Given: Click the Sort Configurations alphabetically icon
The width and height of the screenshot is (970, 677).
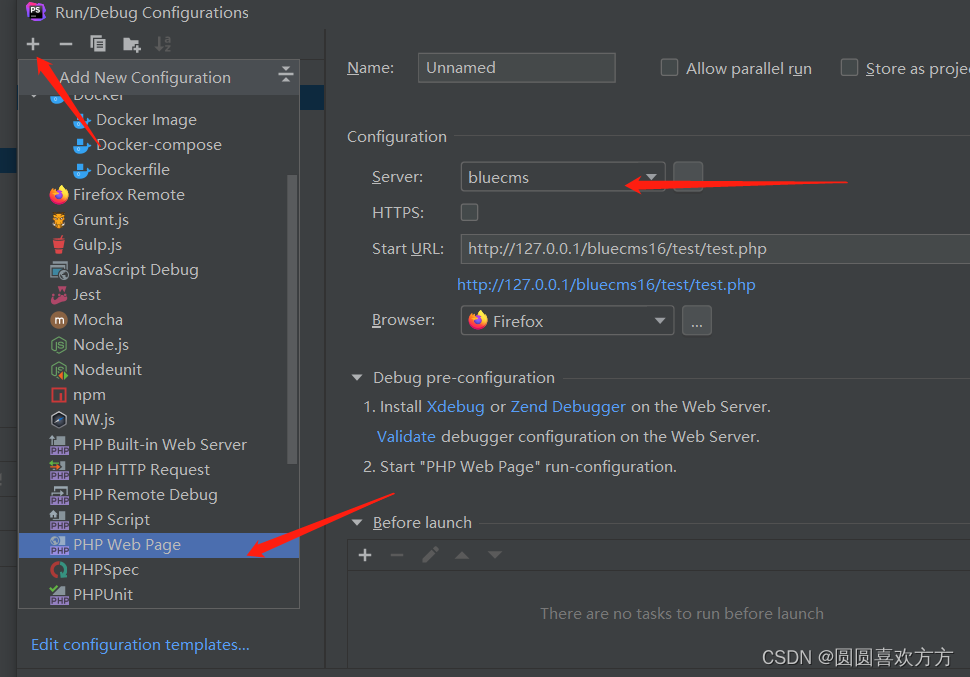Looking at the screenshot, I should pyautogui.click(x=163, y=44).
